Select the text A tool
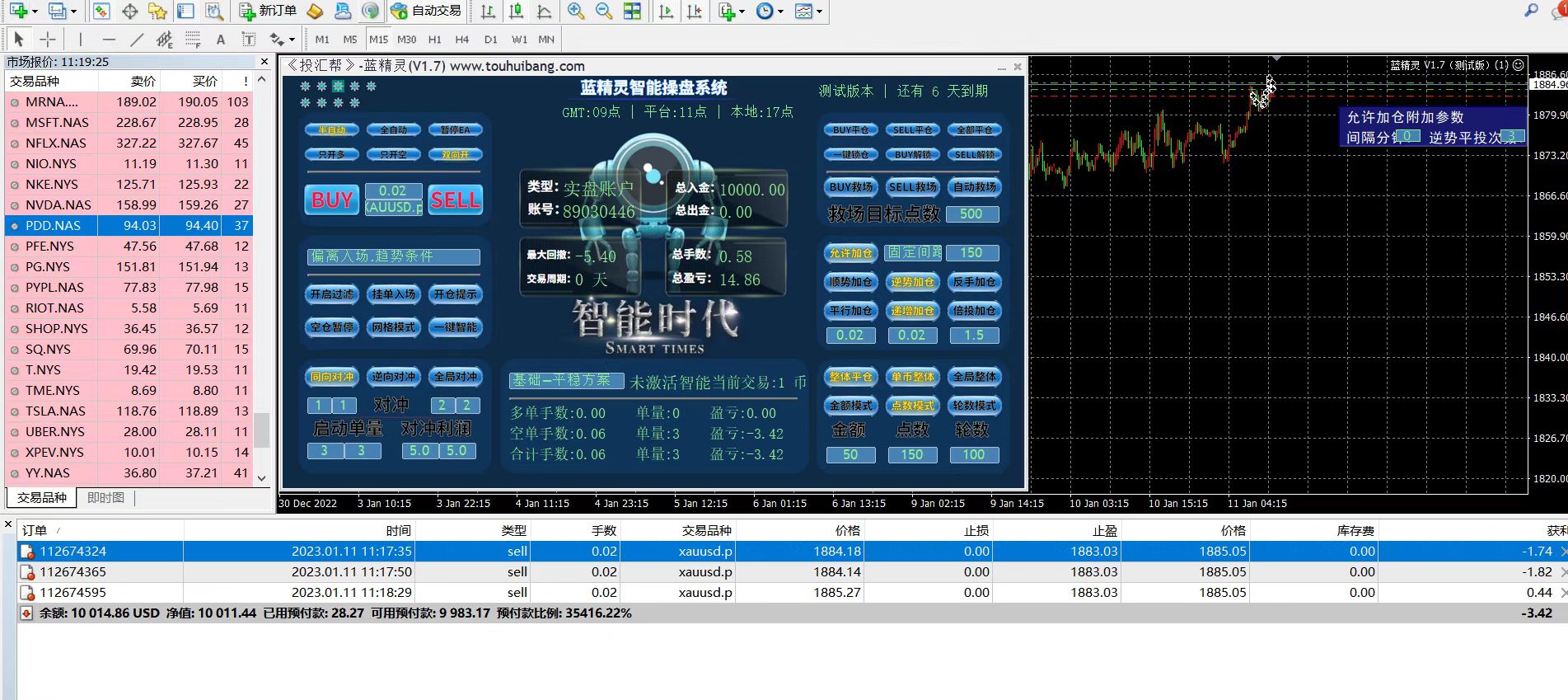1568x700 pixels. point(220,39)
